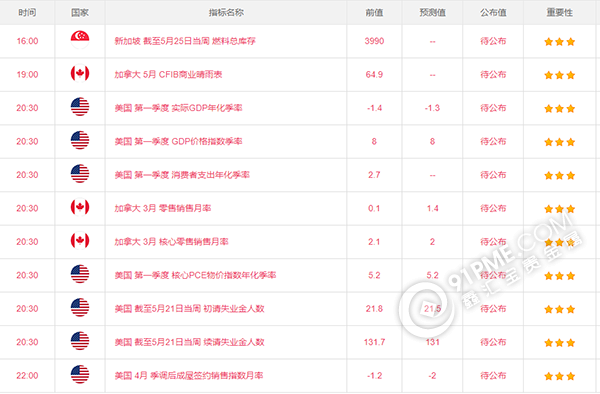Click the 指标名称 column header
600x394 pixels.
pyautogui.click(x=226, y=13)
